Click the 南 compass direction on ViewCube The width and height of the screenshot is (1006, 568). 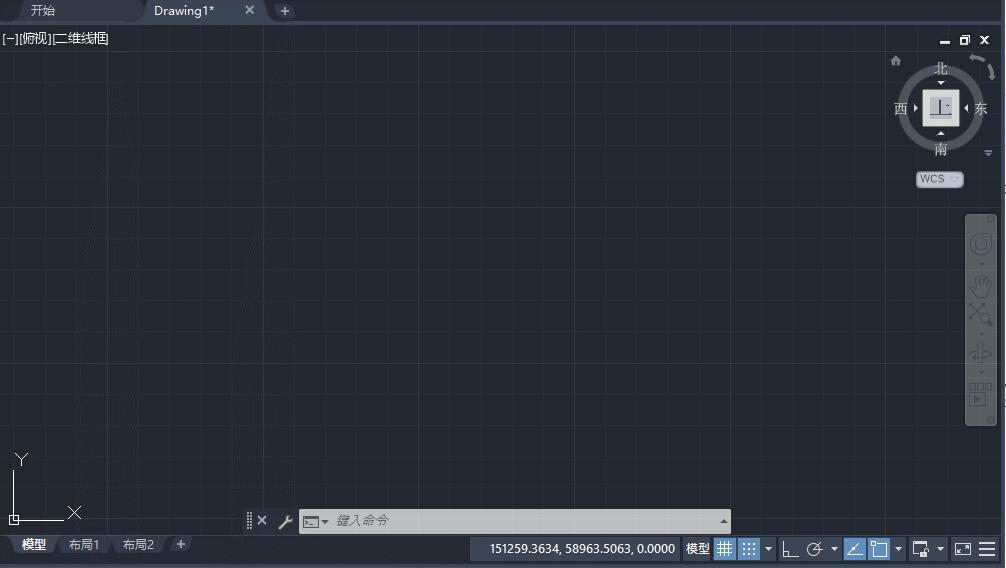coord(941,150)
